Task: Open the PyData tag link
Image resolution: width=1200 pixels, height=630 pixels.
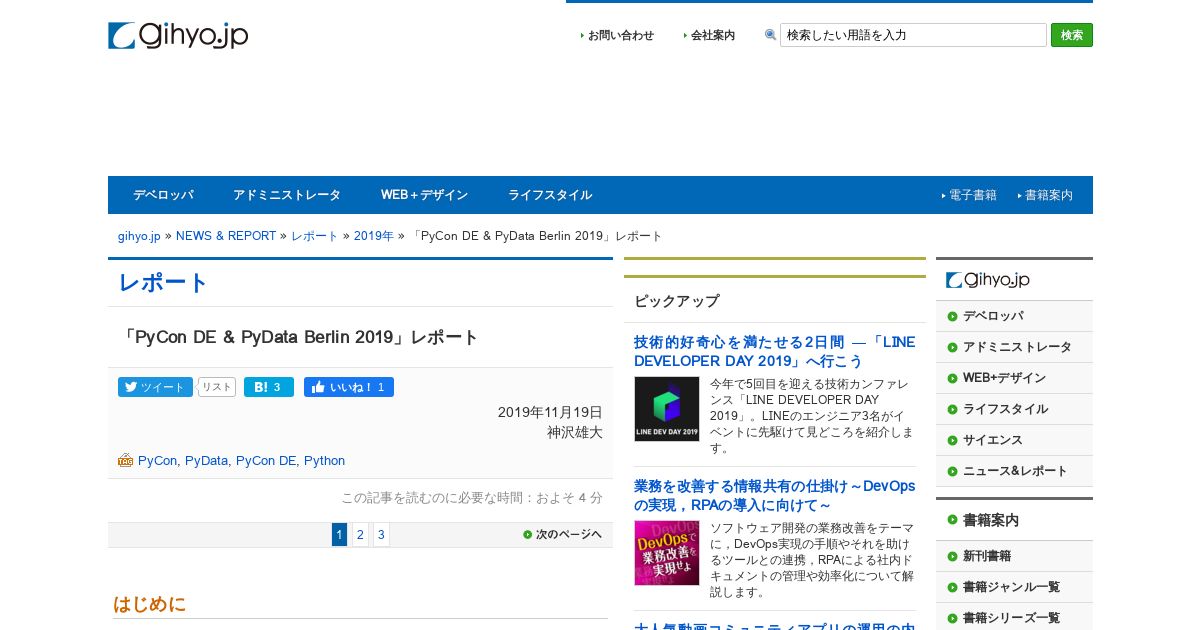Action: [207, 461]
